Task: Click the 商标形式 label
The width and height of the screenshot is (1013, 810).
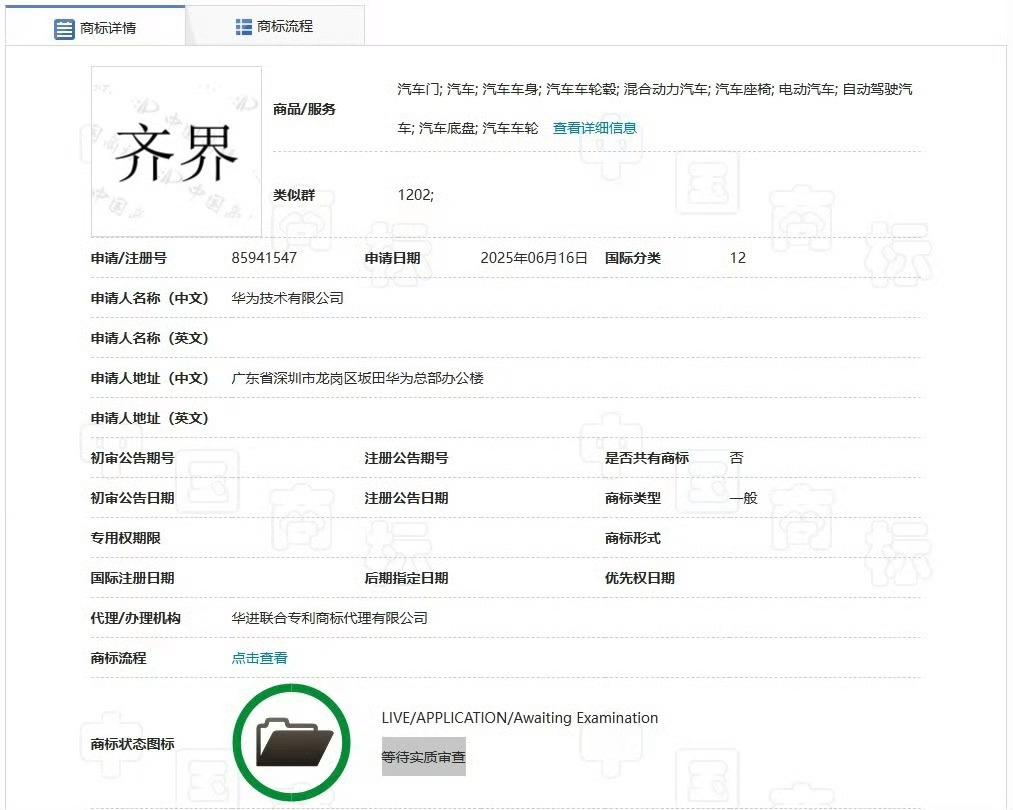Action: [x=632, y=538]
